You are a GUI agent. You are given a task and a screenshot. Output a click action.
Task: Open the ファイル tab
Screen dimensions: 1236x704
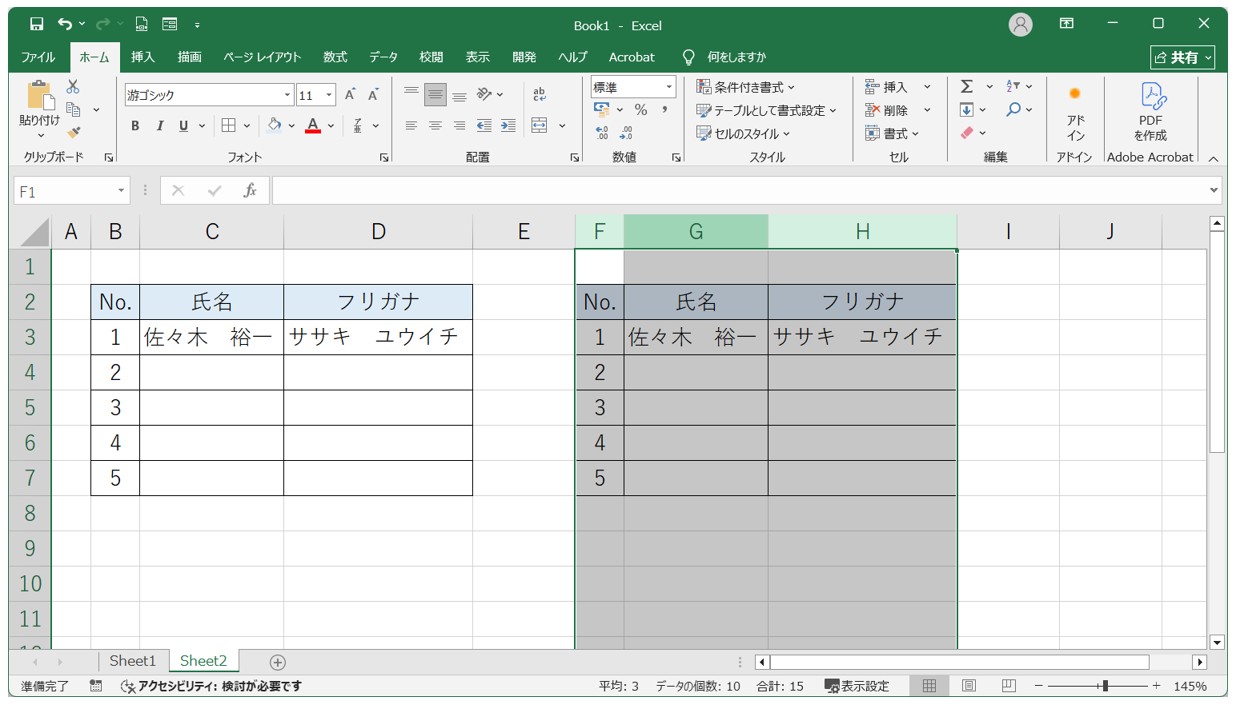(x=38, y=57)
